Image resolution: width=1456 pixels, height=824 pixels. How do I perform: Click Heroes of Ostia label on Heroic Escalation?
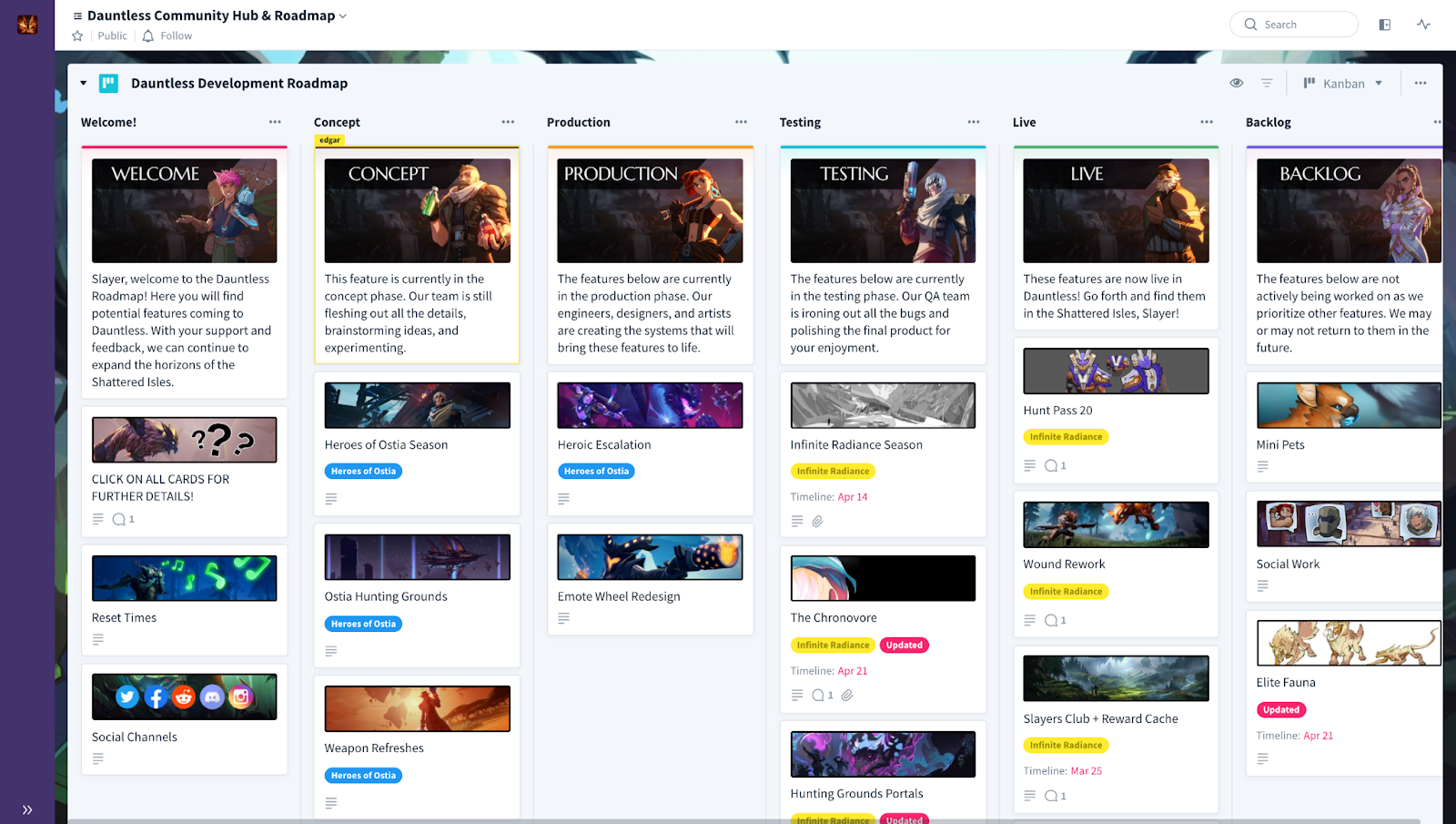(596, 471)
